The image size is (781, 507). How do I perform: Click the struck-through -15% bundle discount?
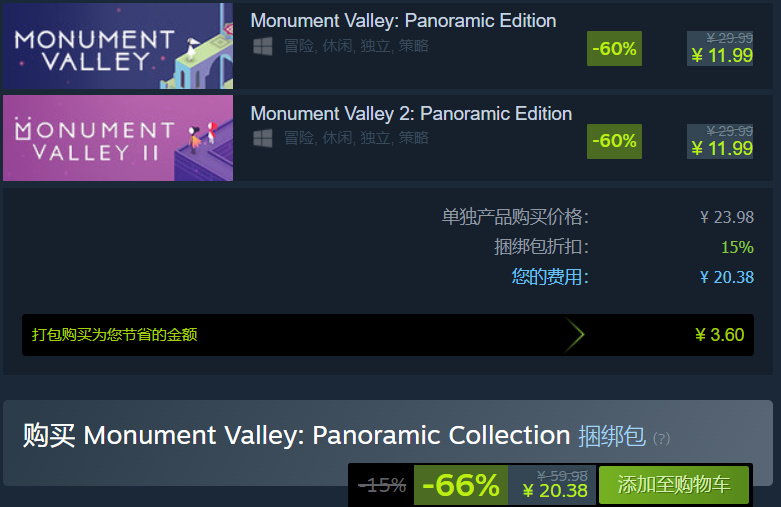click(382, 485)
